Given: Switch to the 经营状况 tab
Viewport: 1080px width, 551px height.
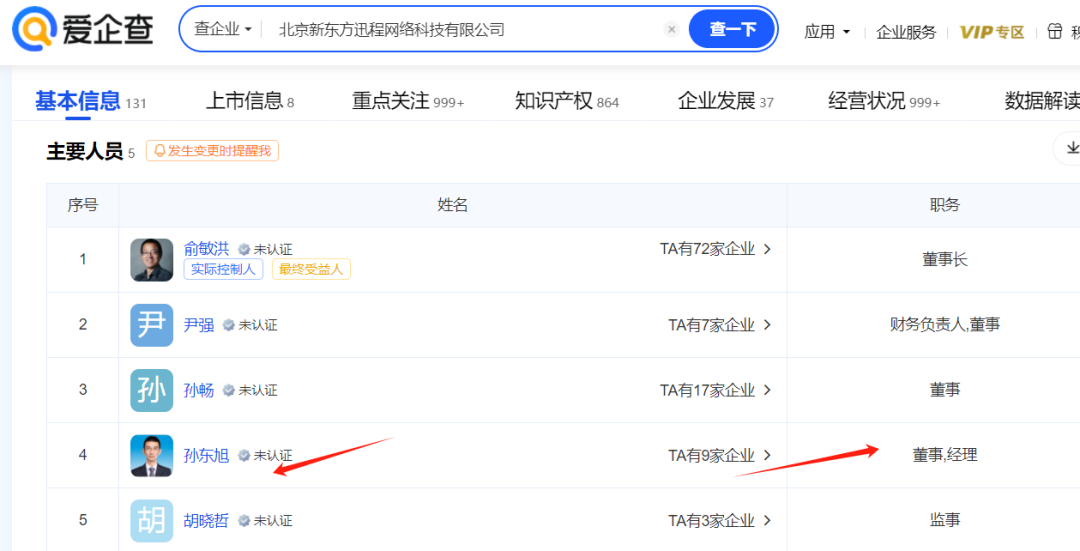Looking at the screenshot, I should (x=884, y=101).
